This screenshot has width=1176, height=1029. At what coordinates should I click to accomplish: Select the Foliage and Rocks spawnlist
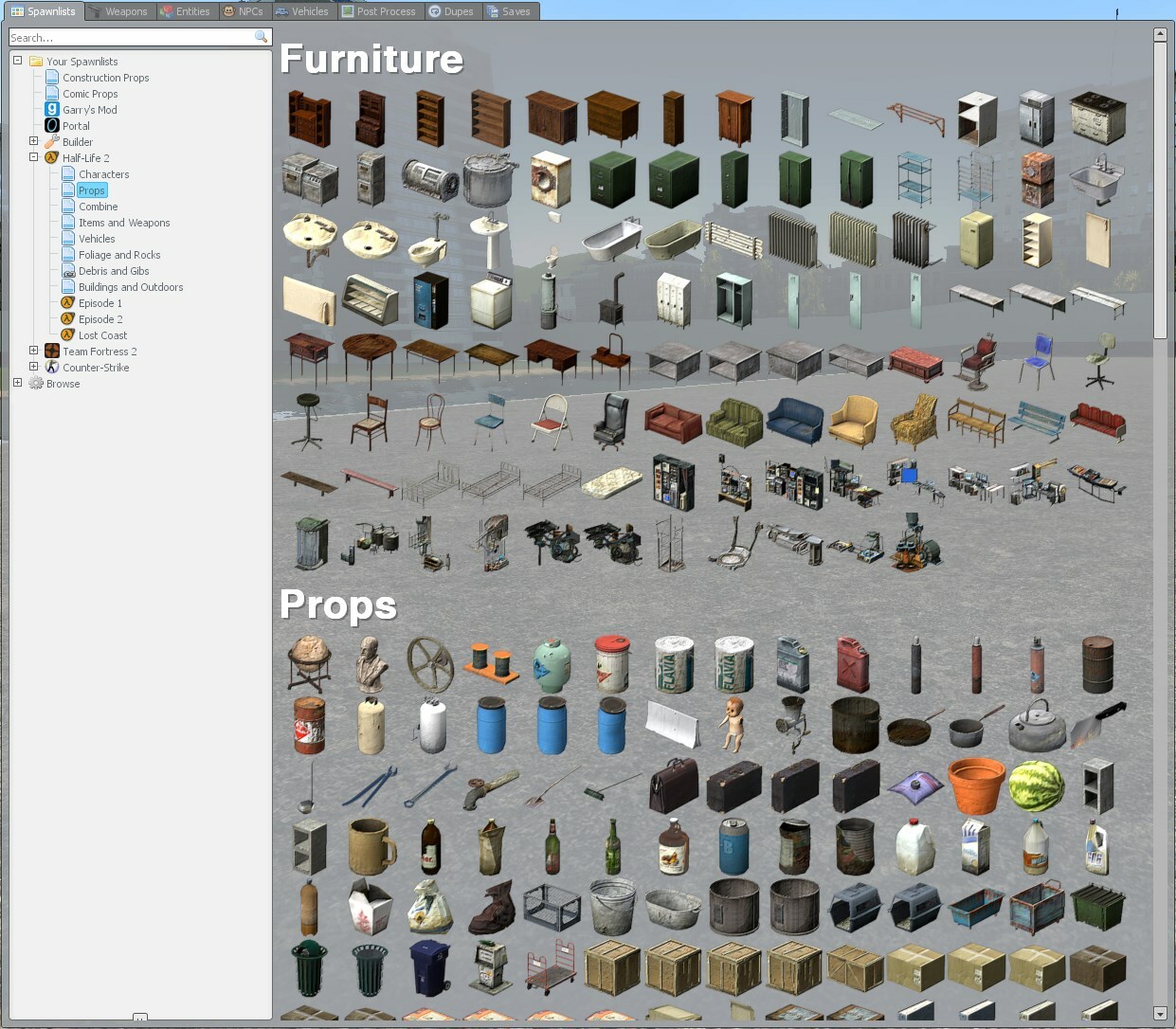(119, 255)
